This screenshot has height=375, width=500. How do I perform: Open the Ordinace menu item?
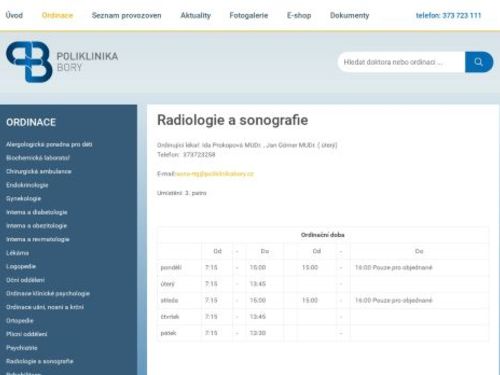[57, 15]
